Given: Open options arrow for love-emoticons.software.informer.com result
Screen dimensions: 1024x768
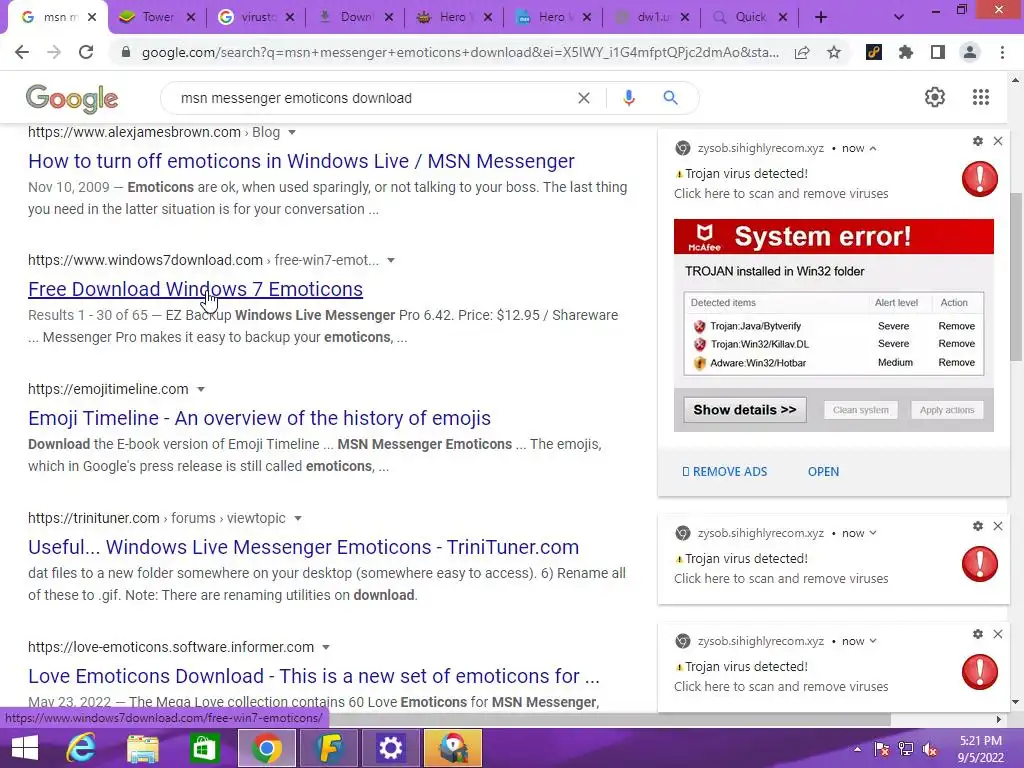Looking at the screenshot, I should coord(326,648).
